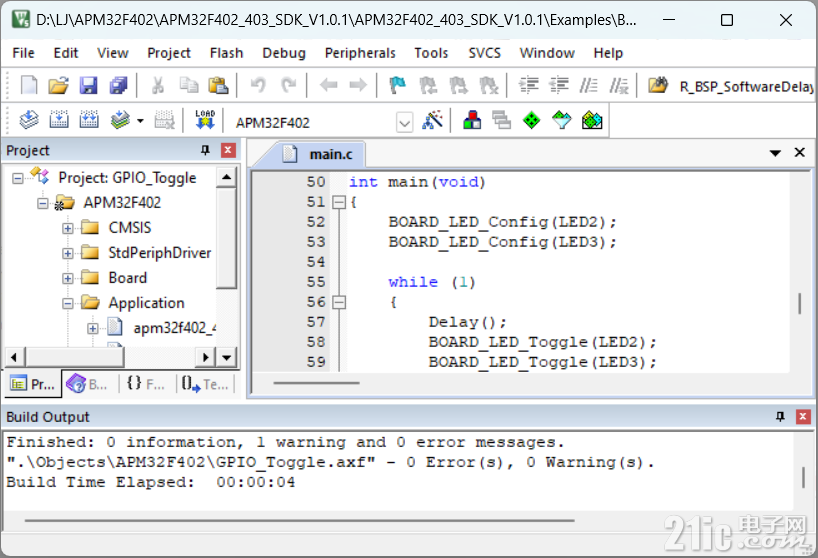Viewport: 818px width, 558px height.
Task: Close the Build Output panel
Action: click(803, 416)
